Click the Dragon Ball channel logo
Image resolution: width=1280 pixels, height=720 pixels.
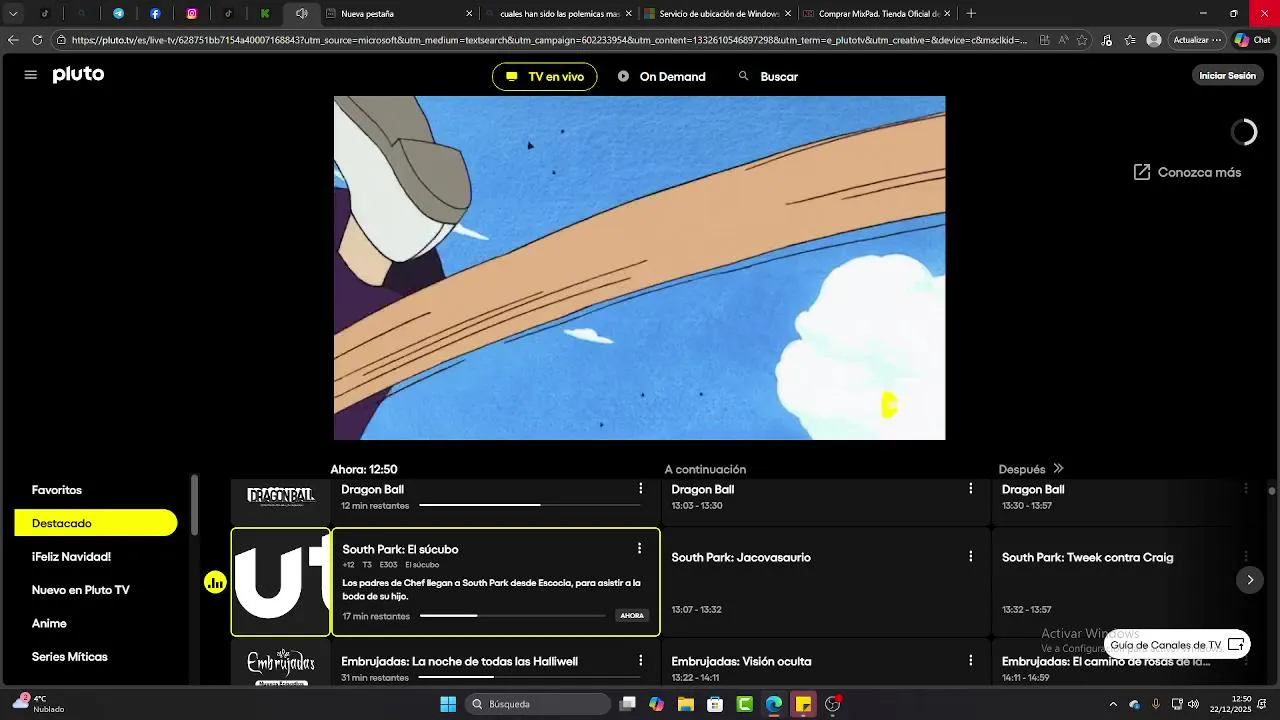[281, 496]
